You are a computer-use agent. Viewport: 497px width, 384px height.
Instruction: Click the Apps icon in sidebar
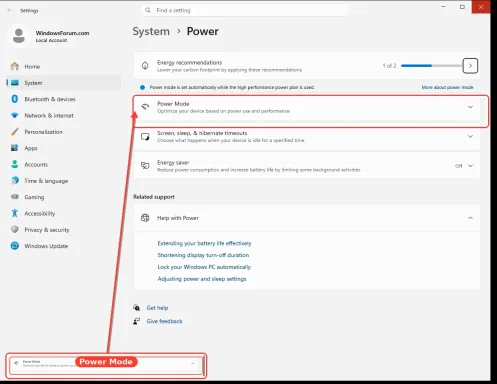point(15,148)
